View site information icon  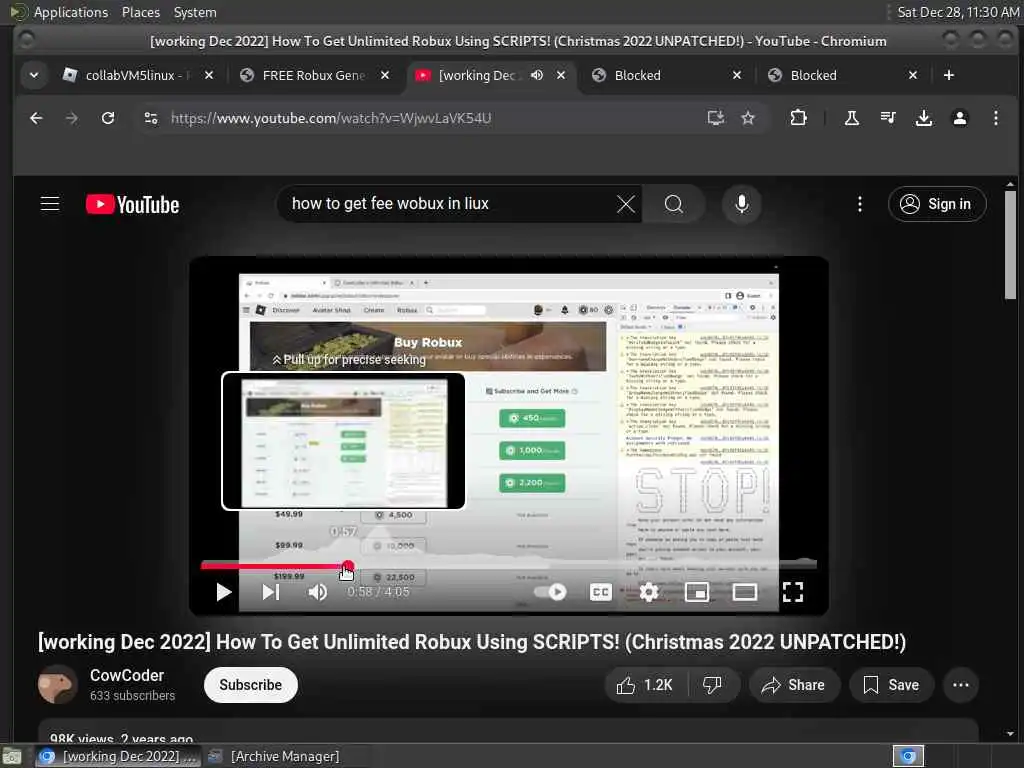pos(151,118)
